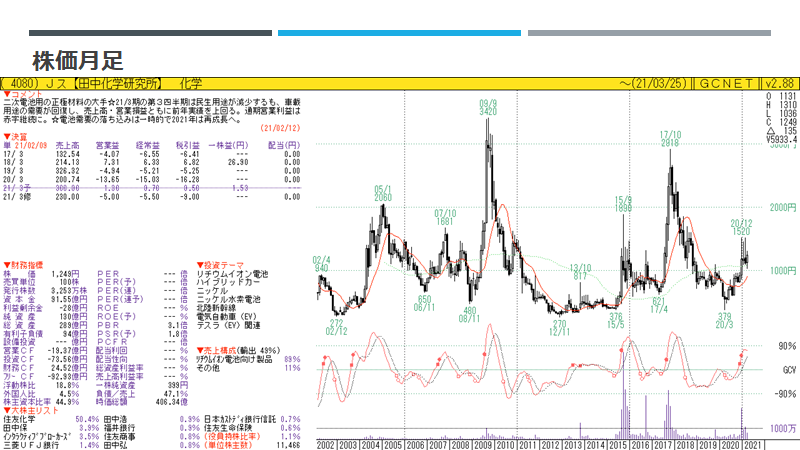Click the sales value 132.54
Image resolution: width=800 pixels, height=450 pixels.
pos(67,154)
